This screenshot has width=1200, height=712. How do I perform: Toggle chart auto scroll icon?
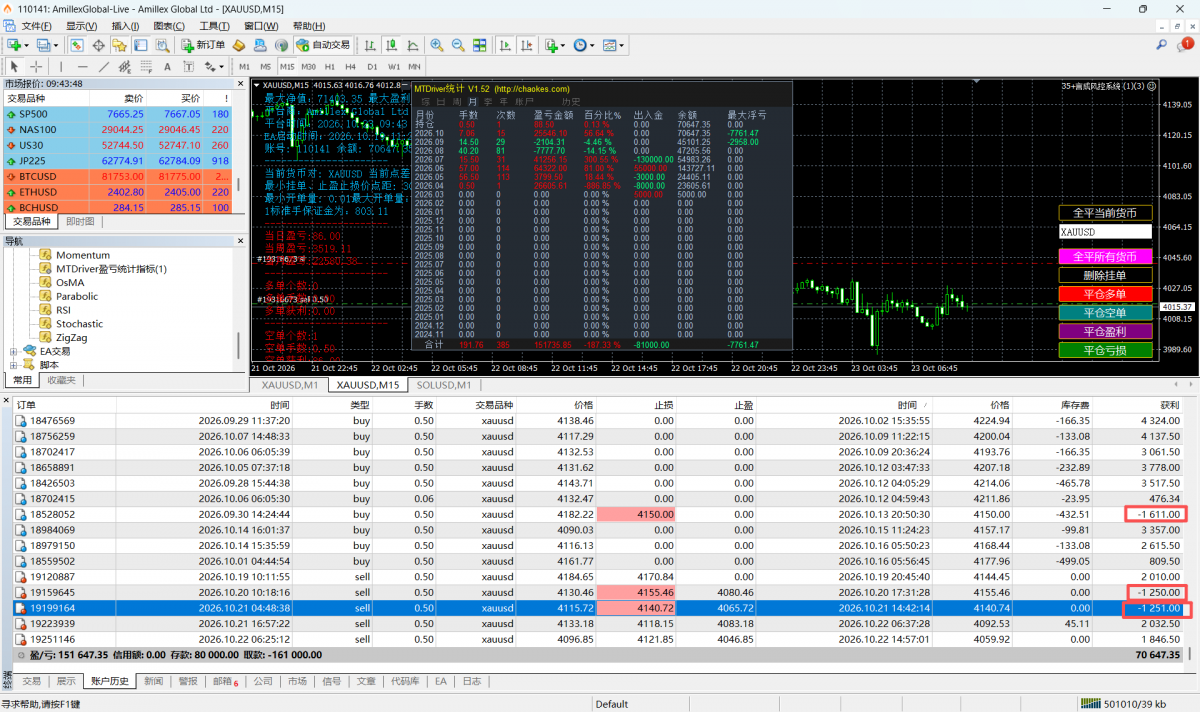[504, 45]
